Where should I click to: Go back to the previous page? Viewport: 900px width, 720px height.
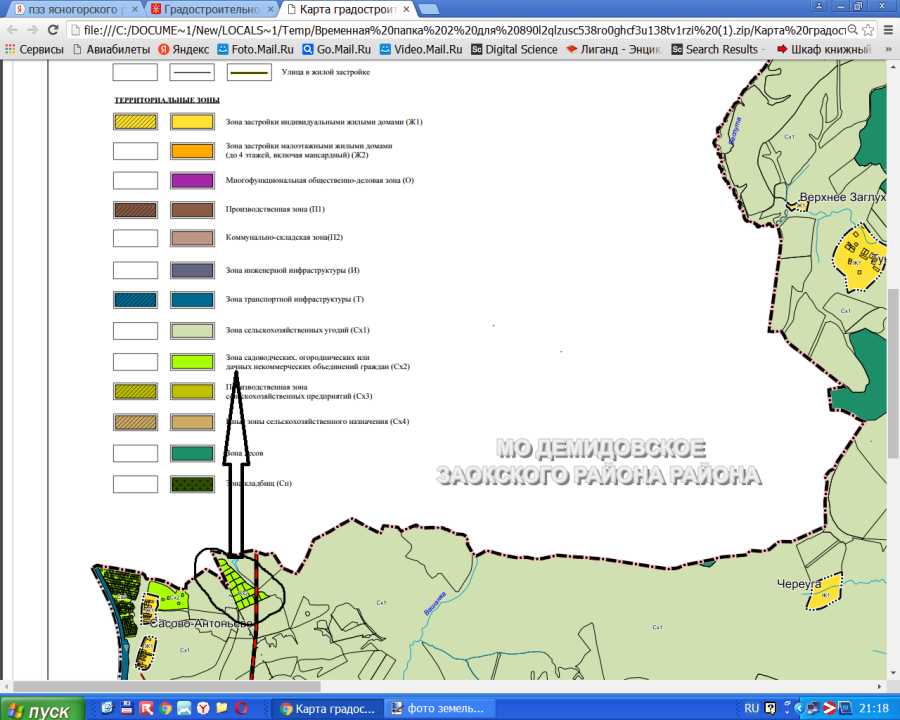point(13,30)
